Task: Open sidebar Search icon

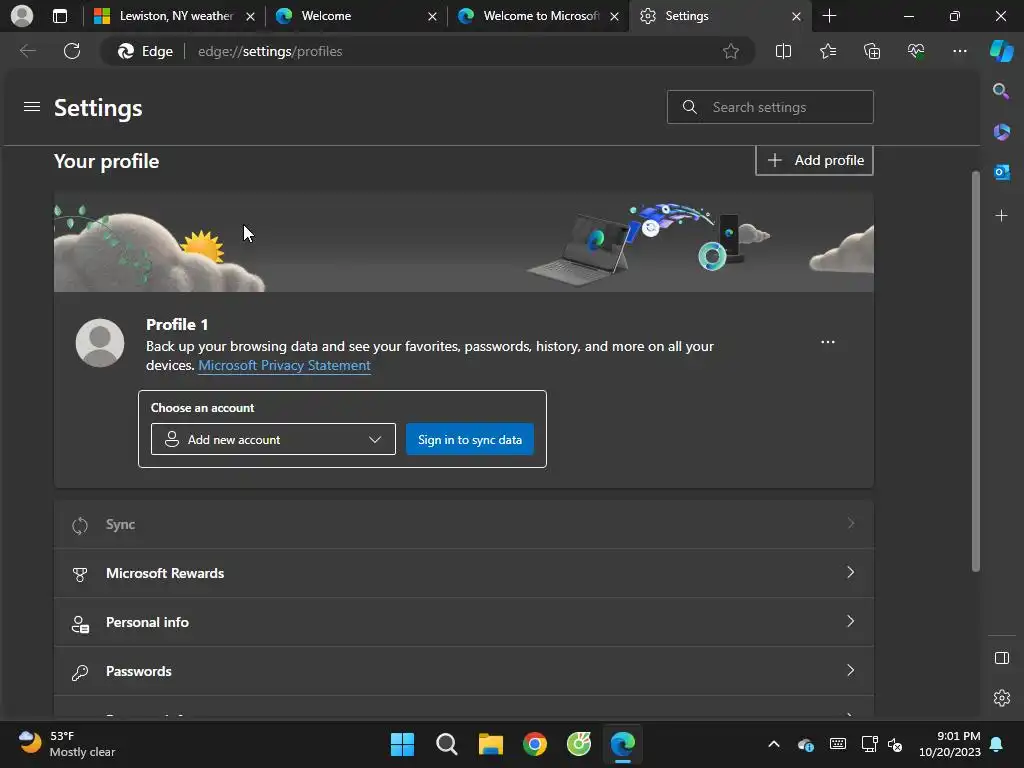Action: 1001,91
